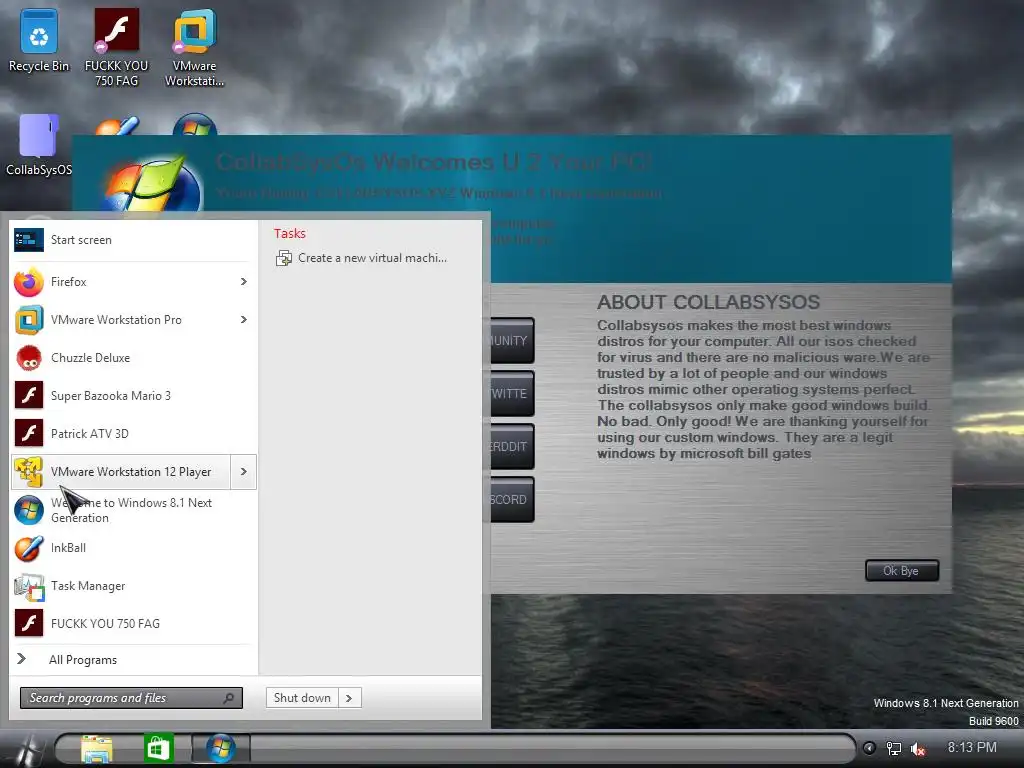The image size is (1024, 768).
Task: Select InkBall menu entry
Action: point(134,548)
